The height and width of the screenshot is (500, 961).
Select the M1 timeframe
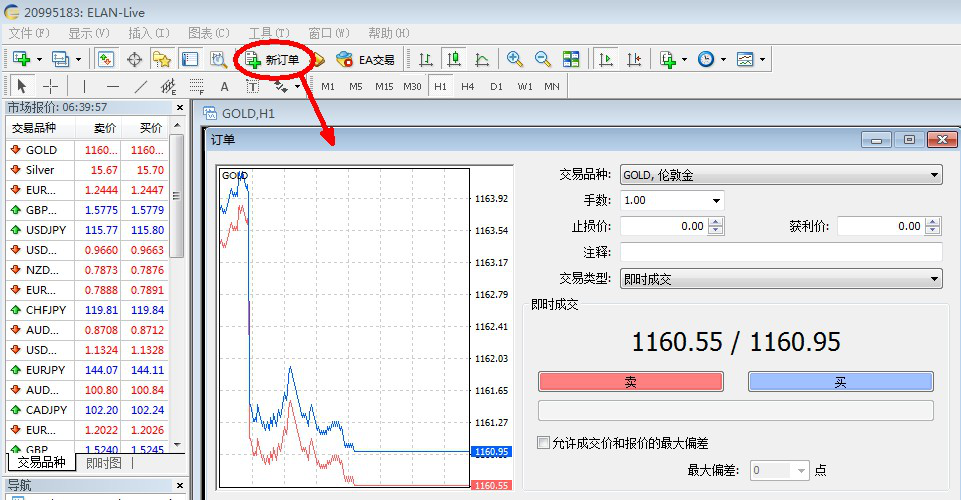click(328, 86)
